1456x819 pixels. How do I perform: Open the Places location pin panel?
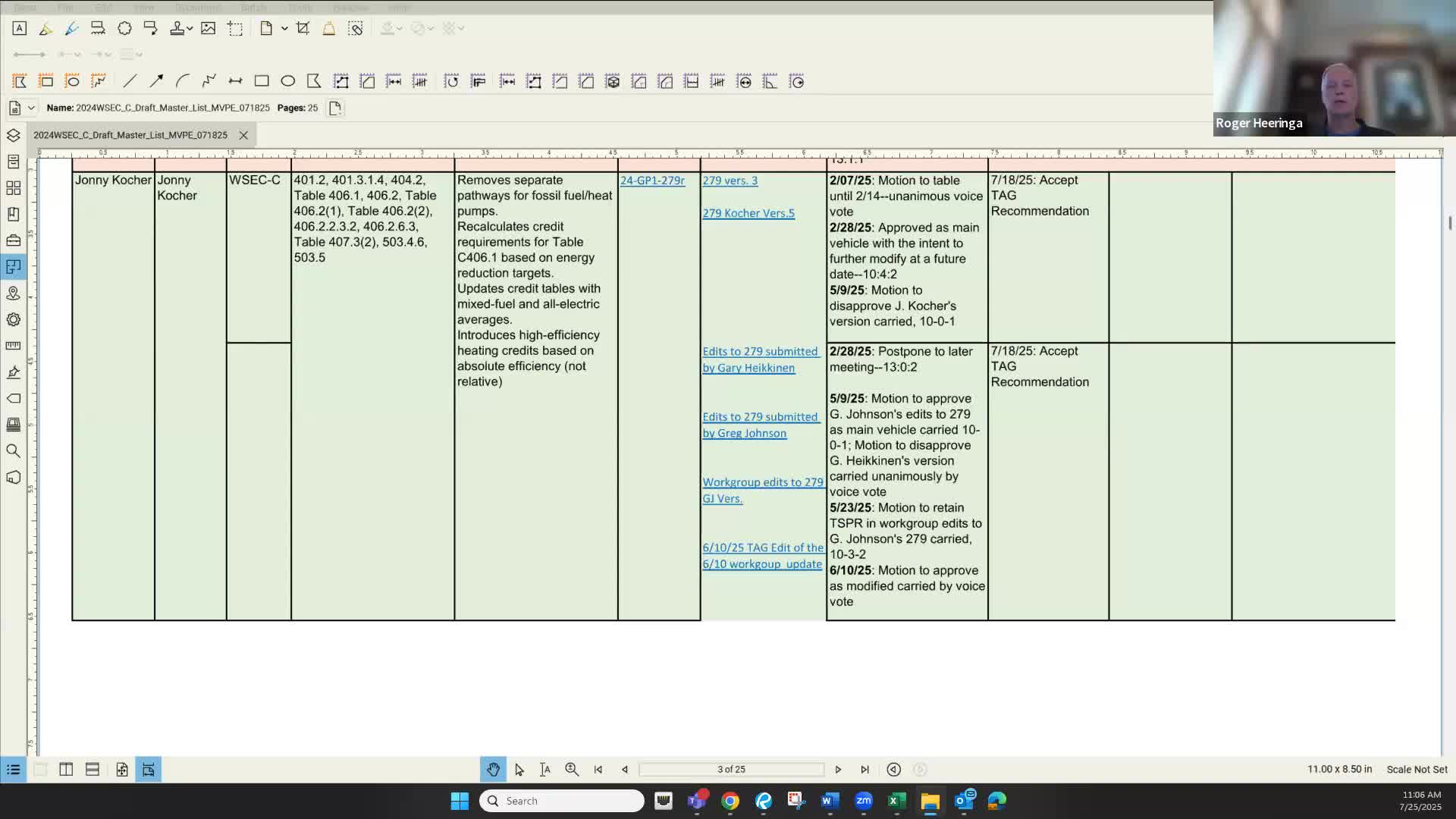(13, 293)
